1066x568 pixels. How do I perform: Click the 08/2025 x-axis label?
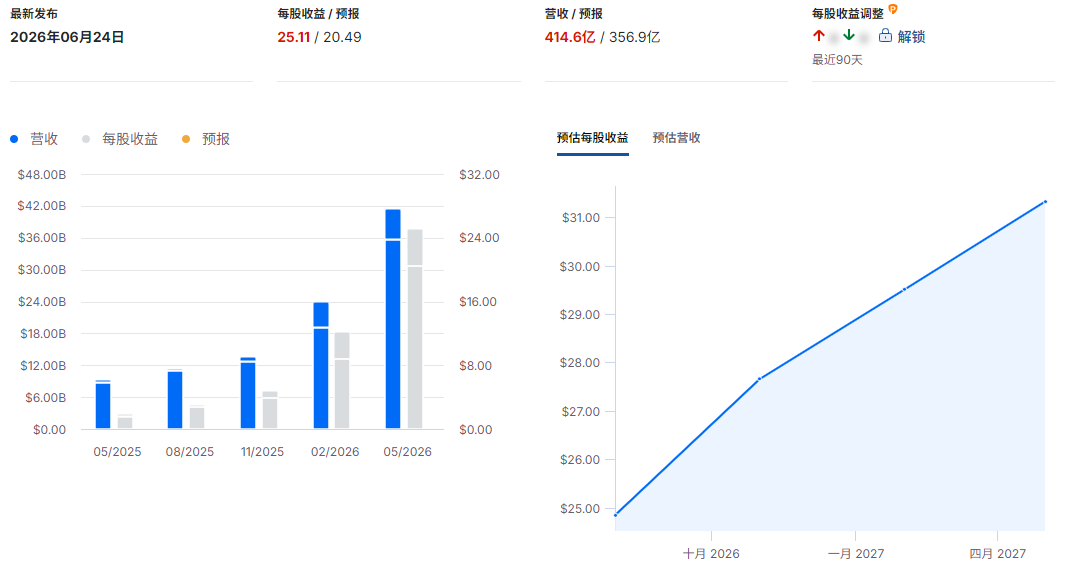pyautogui.click(x=190, y=452)
